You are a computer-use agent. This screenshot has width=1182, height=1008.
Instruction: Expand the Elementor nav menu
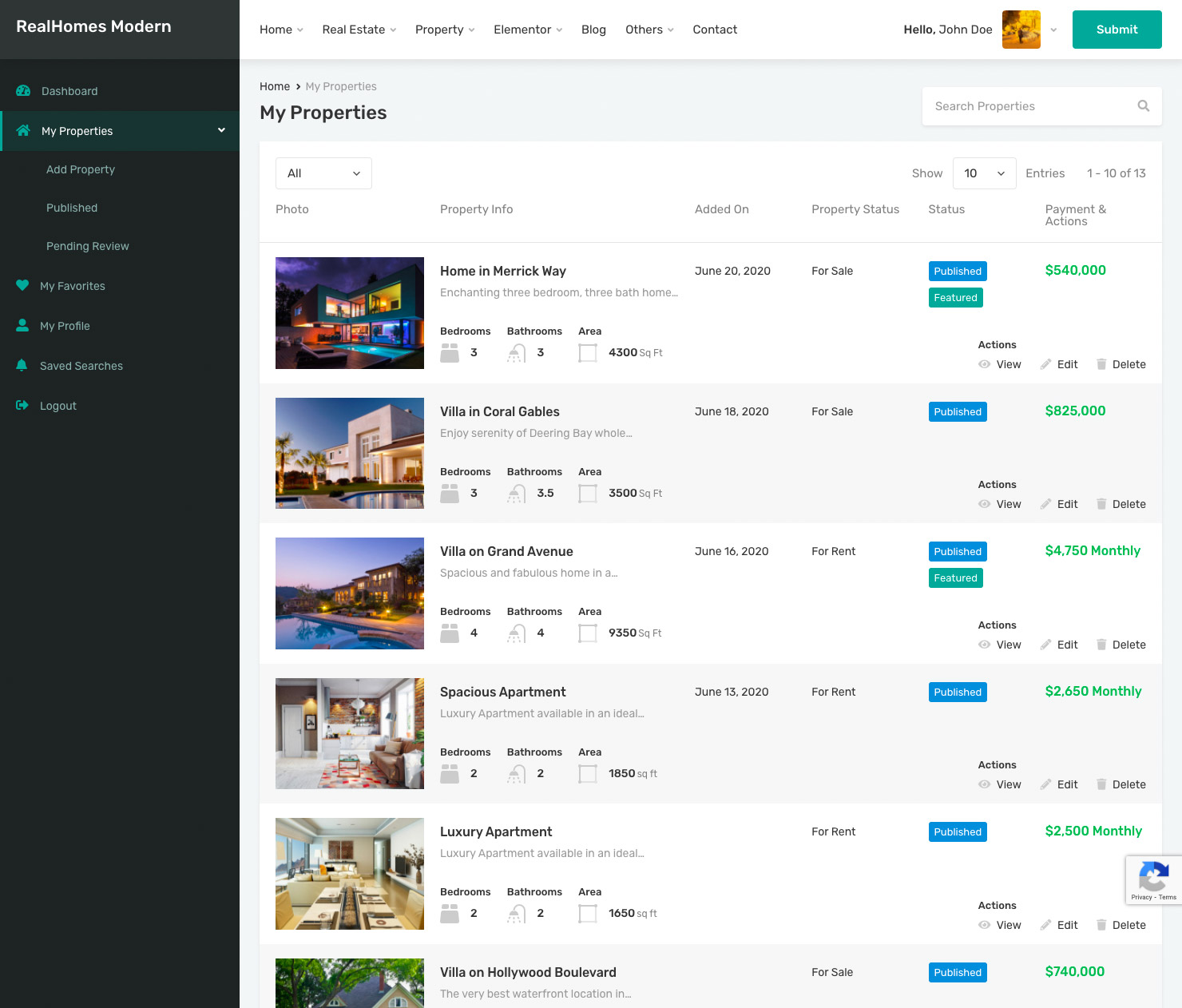pyautogui.click(x=528, y=30)
